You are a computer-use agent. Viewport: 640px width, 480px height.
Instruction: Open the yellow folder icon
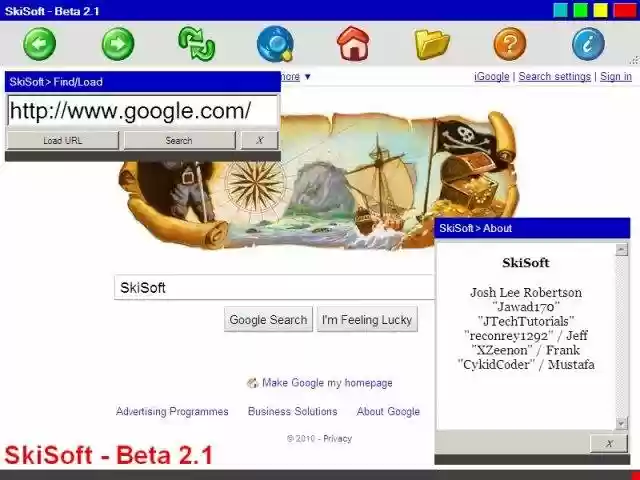432,44
